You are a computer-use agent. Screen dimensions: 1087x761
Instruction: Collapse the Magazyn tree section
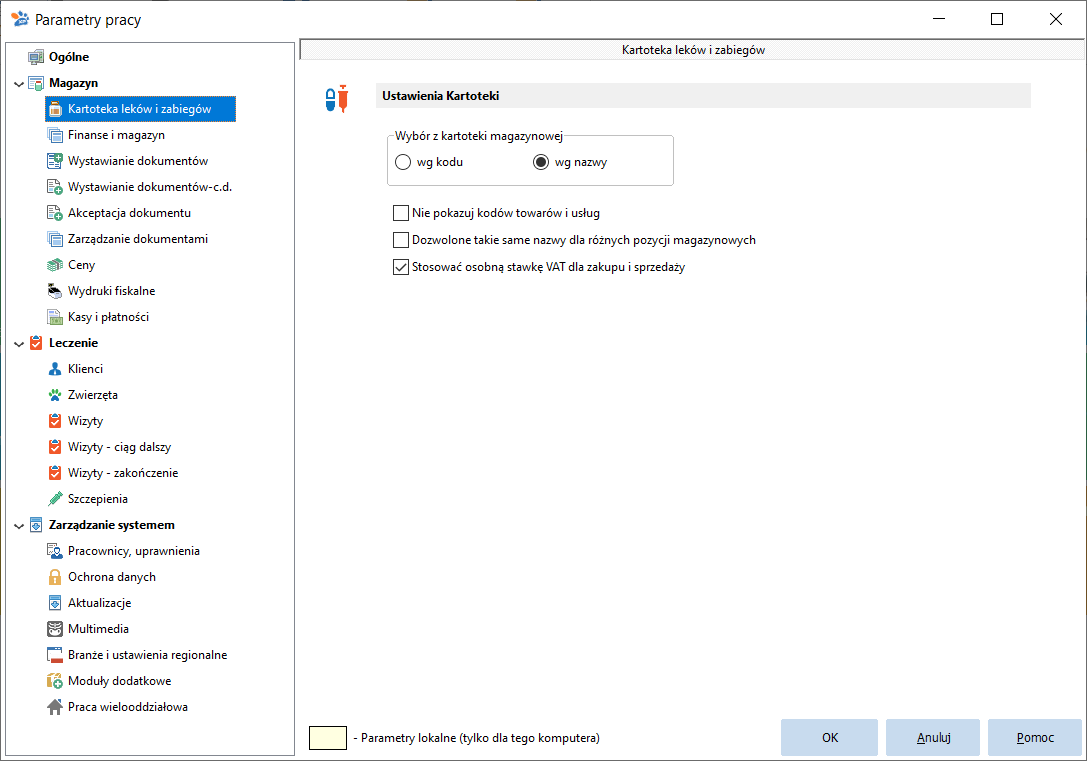tap(19, 84)
